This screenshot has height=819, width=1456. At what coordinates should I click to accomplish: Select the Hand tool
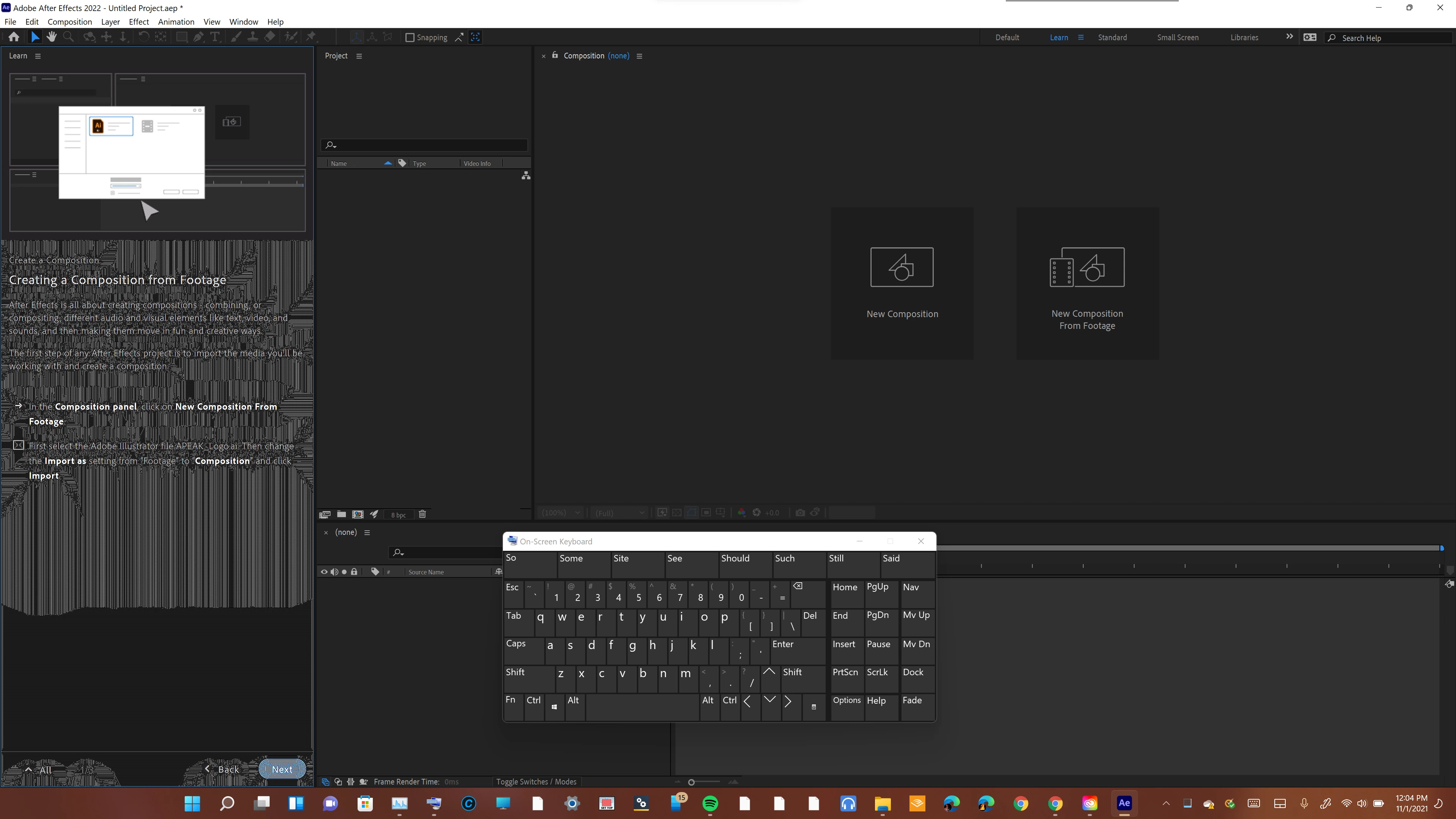pos(52,37)
